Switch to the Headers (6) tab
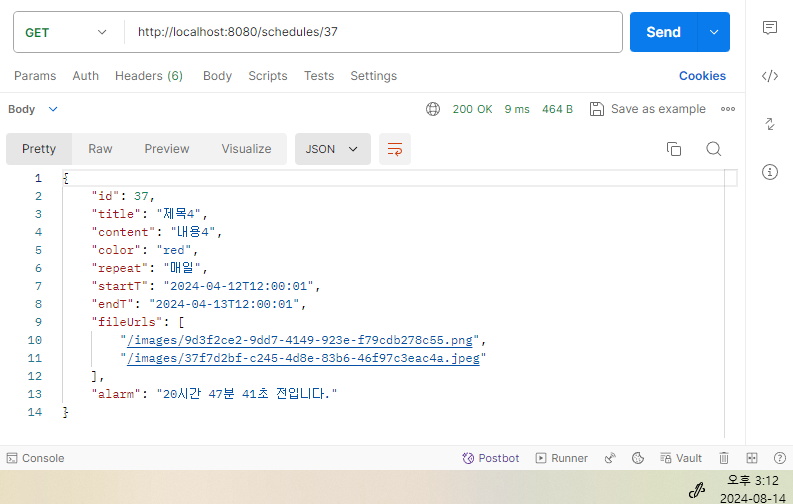 [149, 76]
